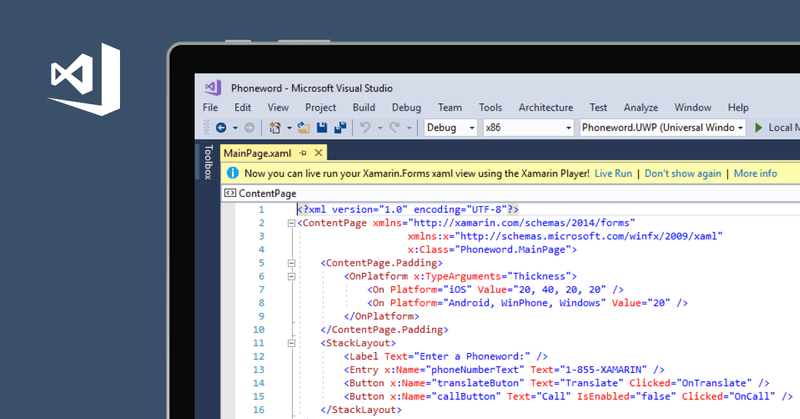Open the Debug configuration dropdown
The image size is (800, 419).
coord(451,128)
